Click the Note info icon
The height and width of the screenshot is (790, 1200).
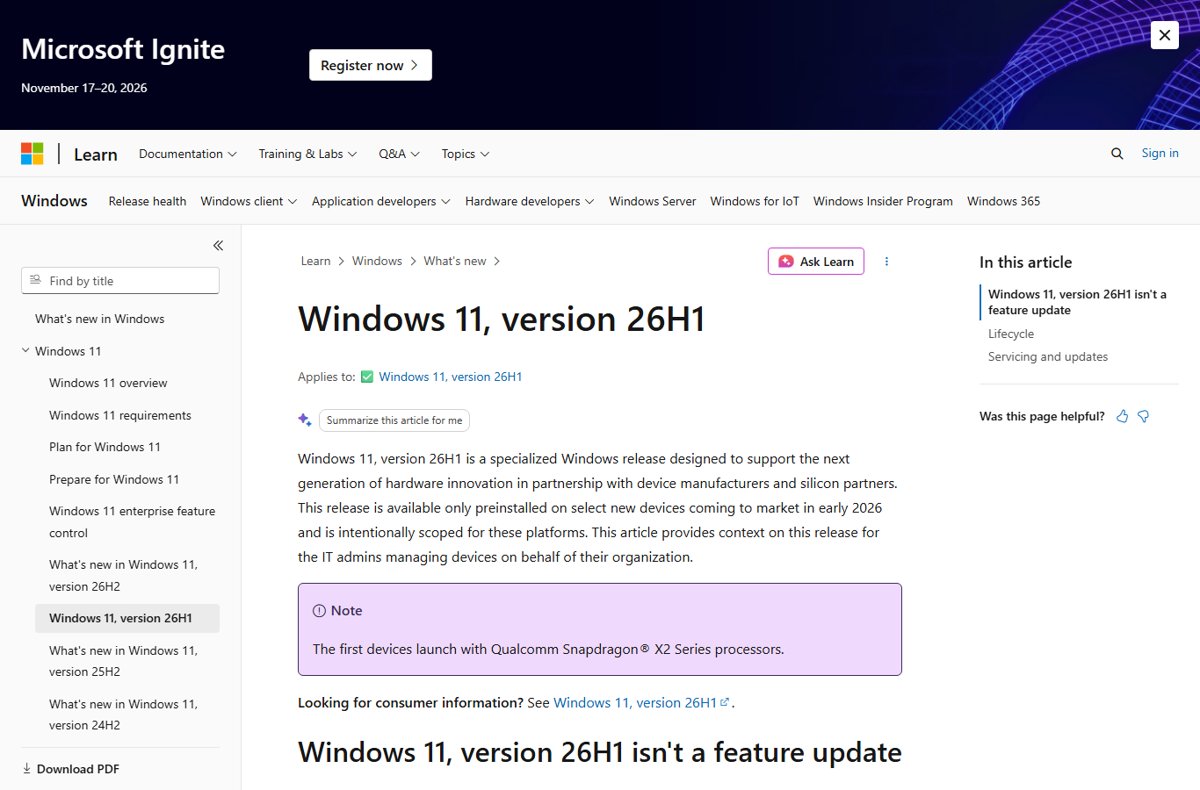[319, 611]
